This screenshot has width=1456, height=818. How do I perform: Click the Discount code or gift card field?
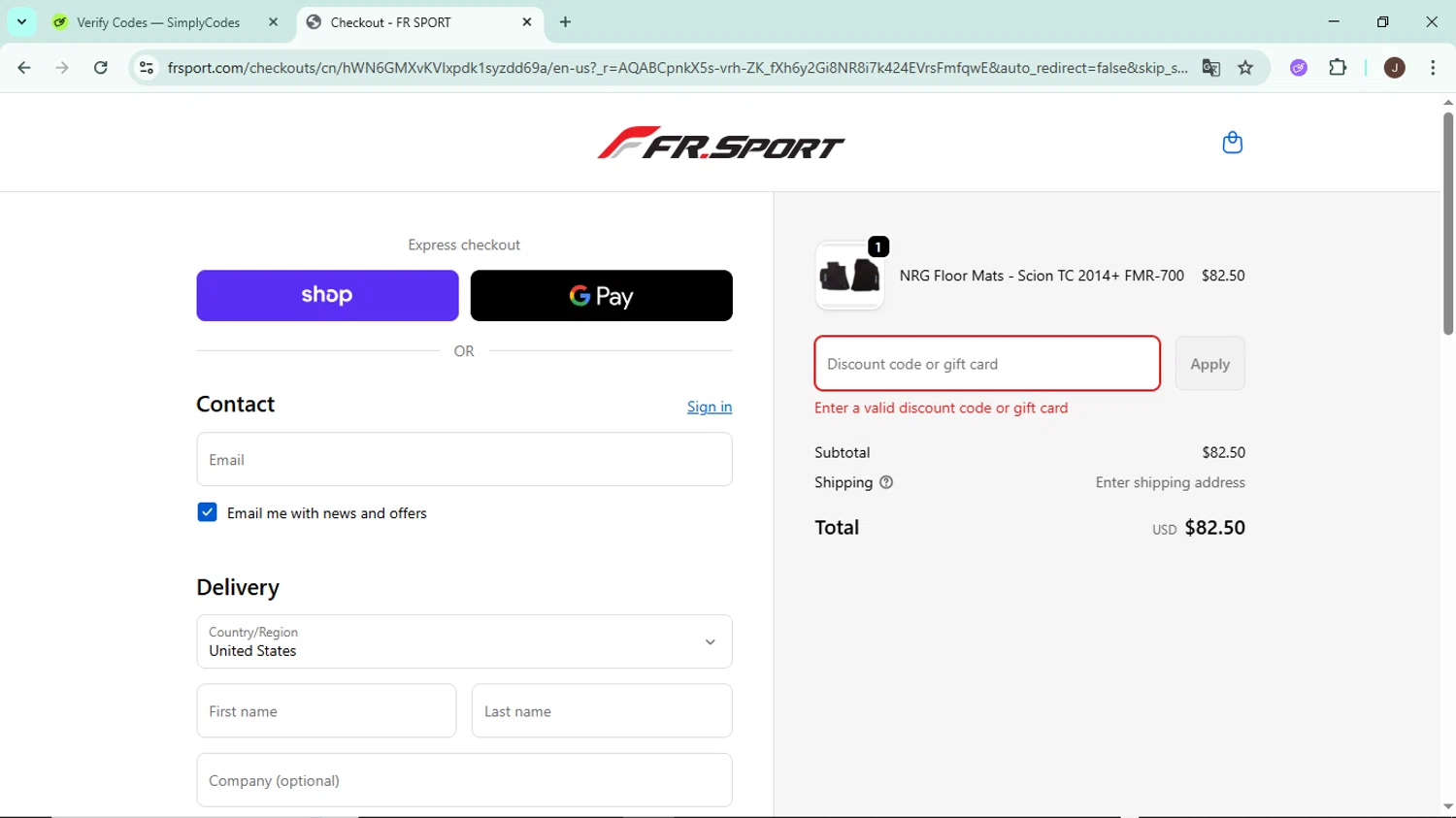click(987, 364)
